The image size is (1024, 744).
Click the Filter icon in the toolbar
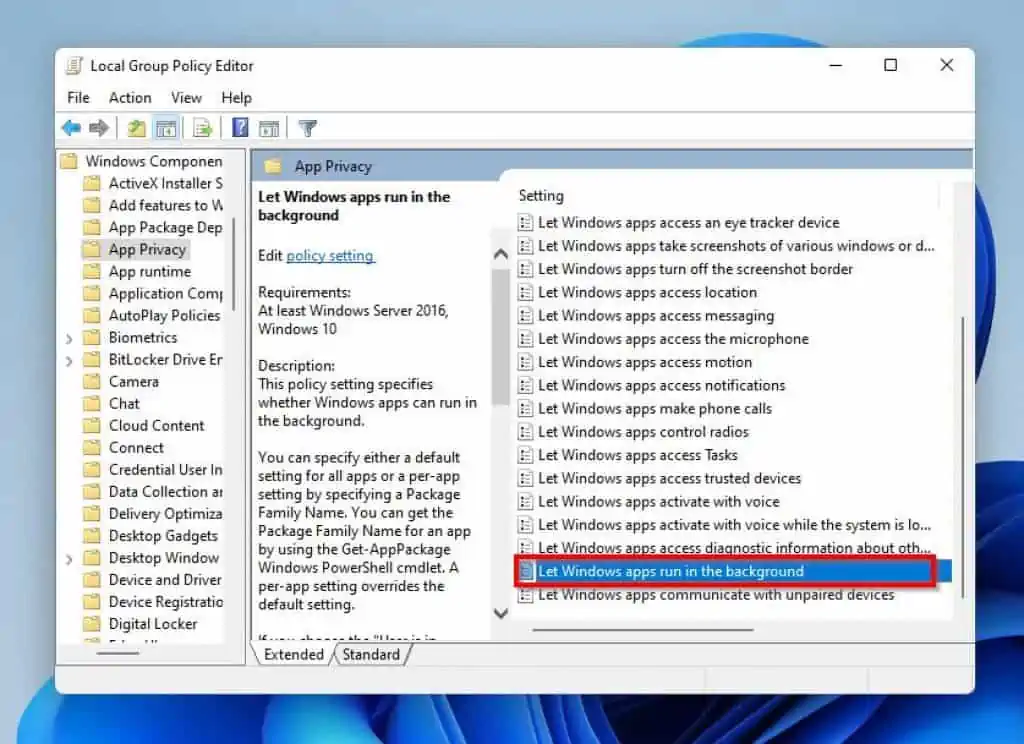[307, 127]
